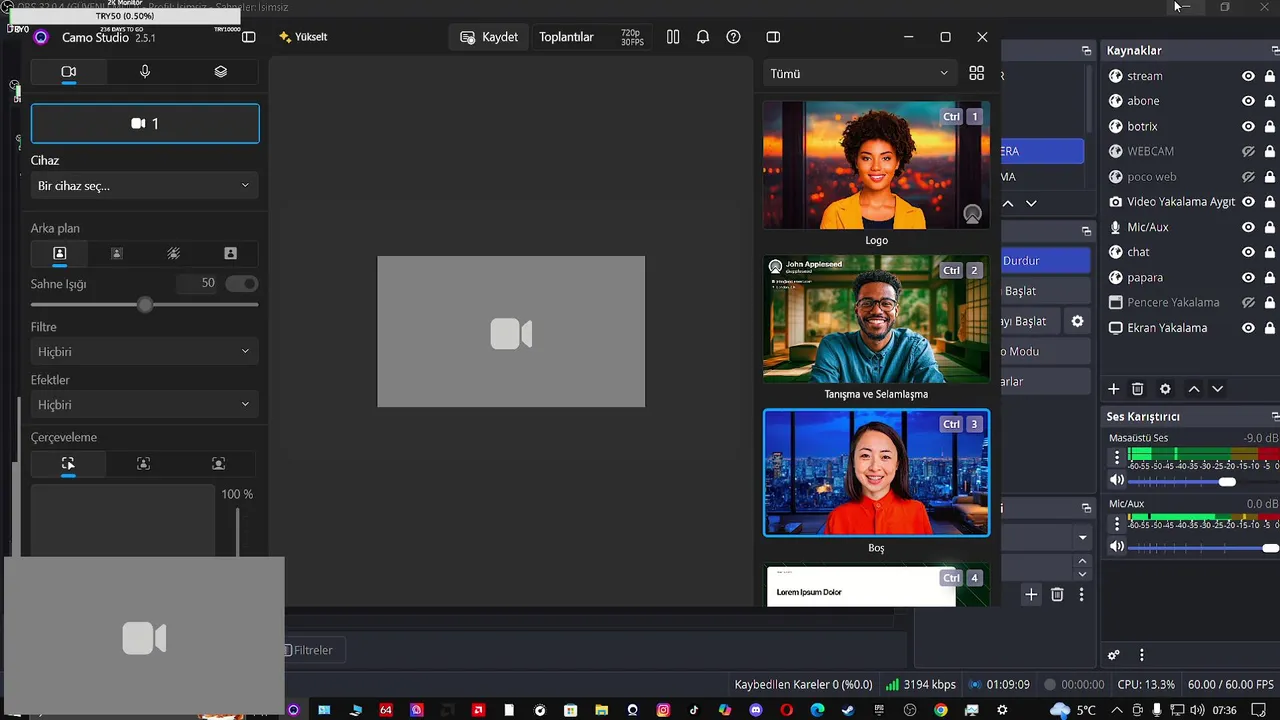The image size is (1280, 720).
Task: Toggle the Sahne Işığı switch
Action: click(241, 283)
